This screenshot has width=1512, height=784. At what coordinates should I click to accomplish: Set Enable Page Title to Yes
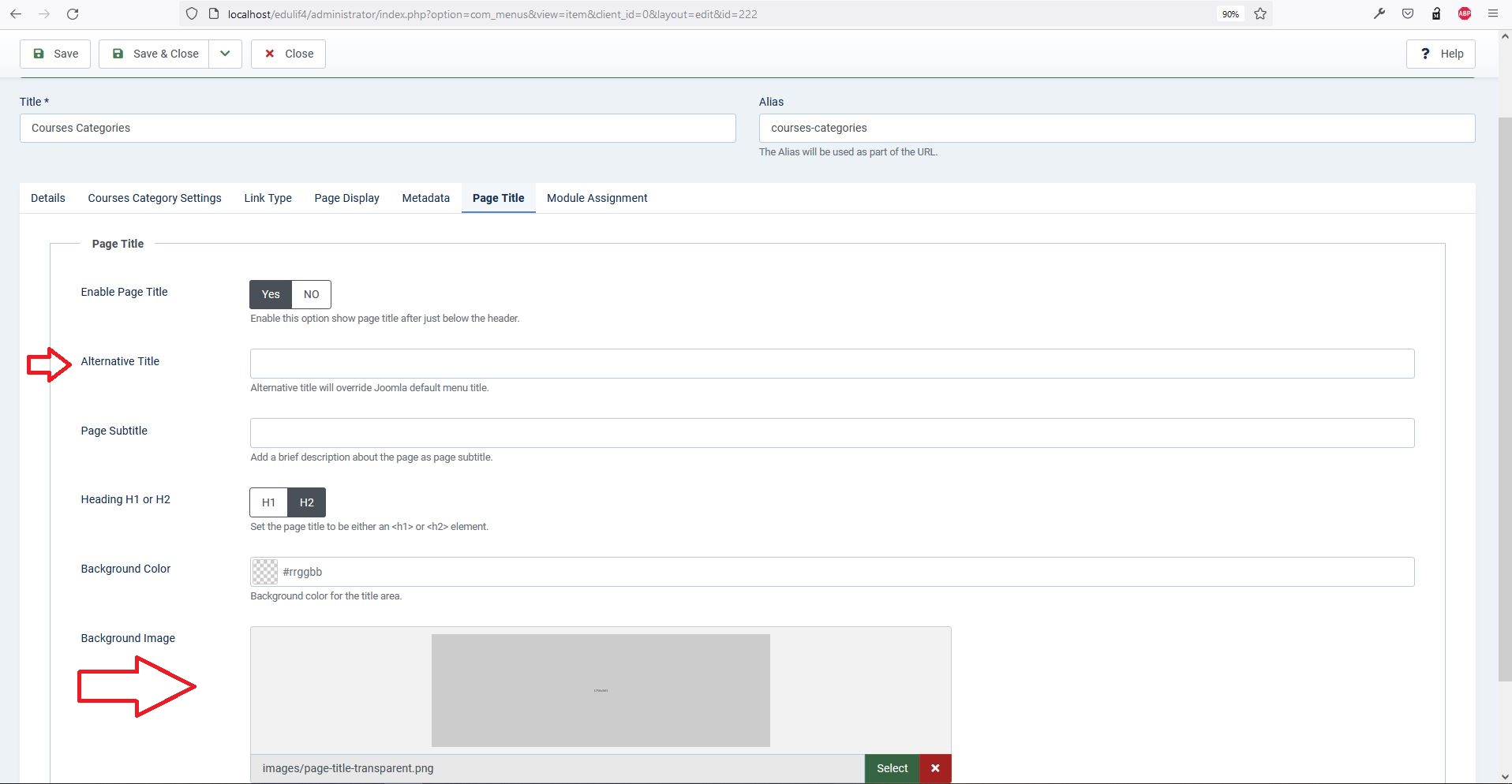pos(271,294)
